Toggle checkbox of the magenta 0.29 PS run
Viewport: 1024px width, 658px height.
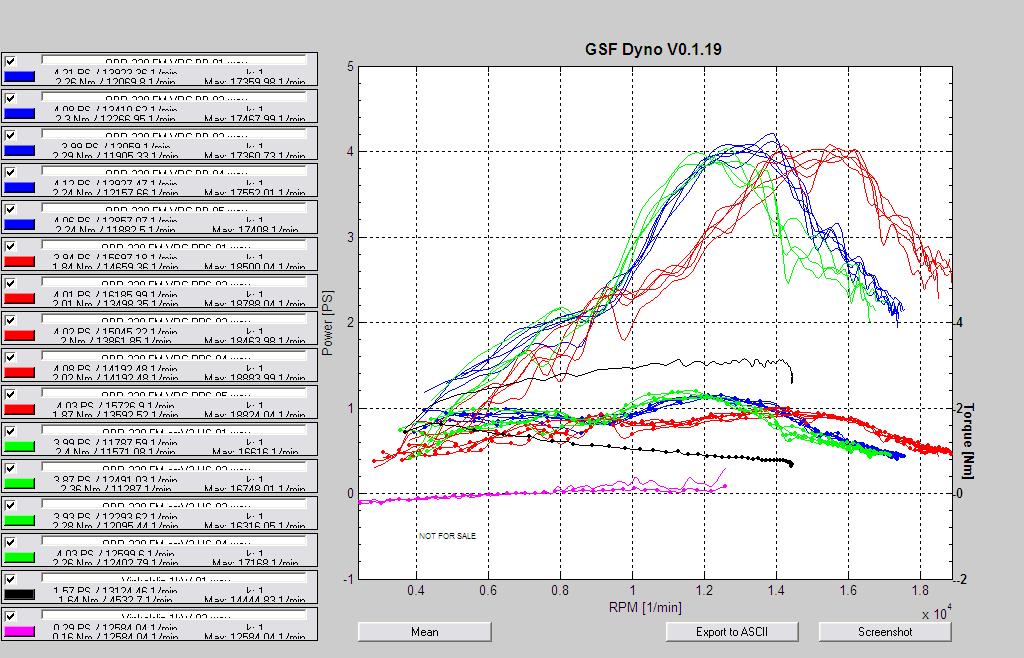point(11,616)
